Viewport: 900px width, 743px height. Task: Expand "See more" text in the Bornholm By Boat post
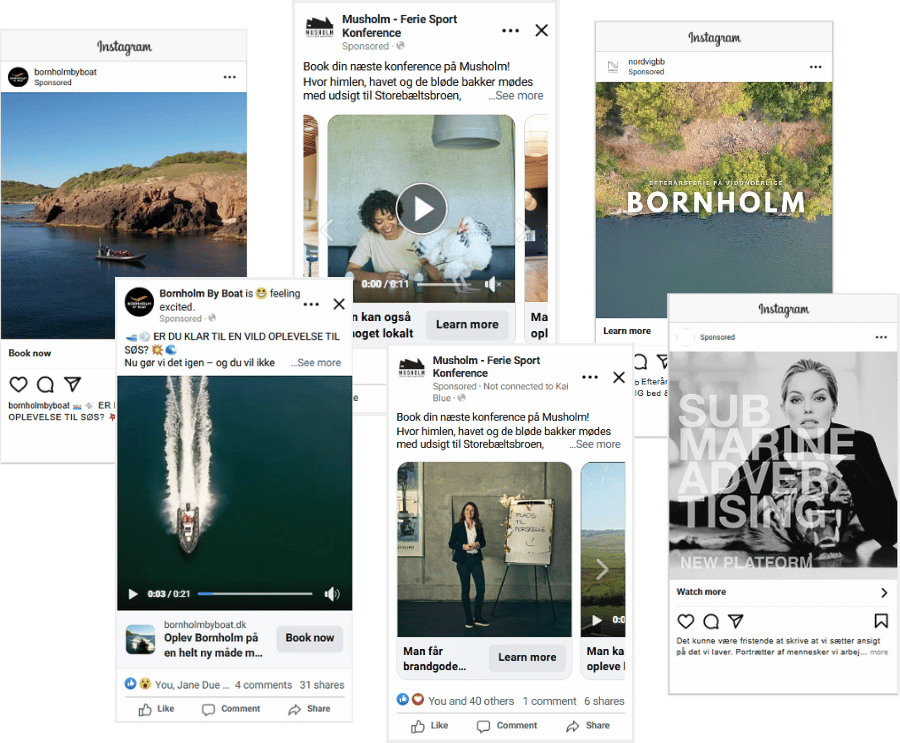click(316, 363)
